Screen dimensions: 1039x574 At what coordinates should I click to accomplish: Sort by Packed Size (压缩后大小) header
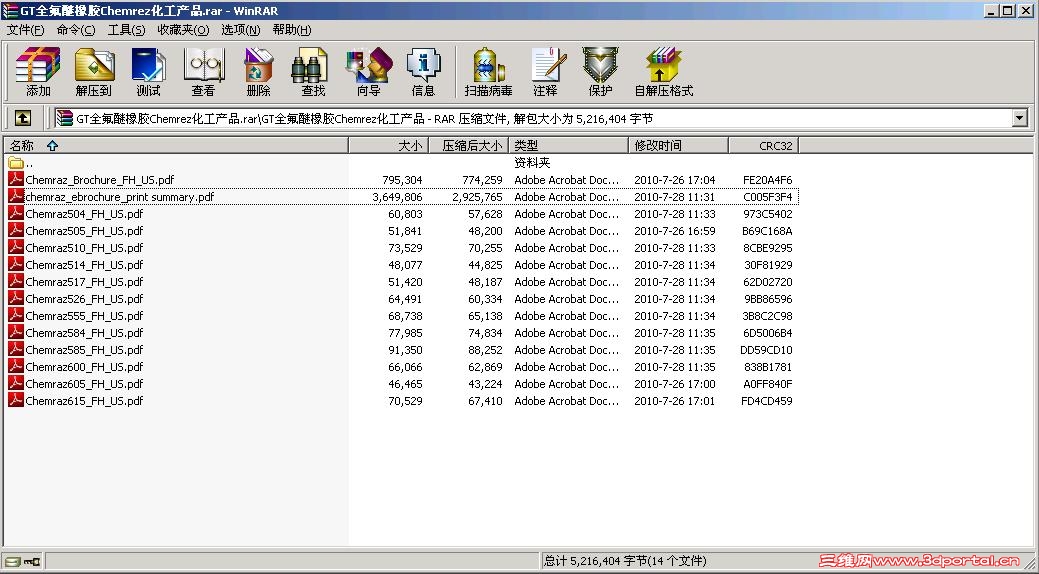tap(468, 145)
